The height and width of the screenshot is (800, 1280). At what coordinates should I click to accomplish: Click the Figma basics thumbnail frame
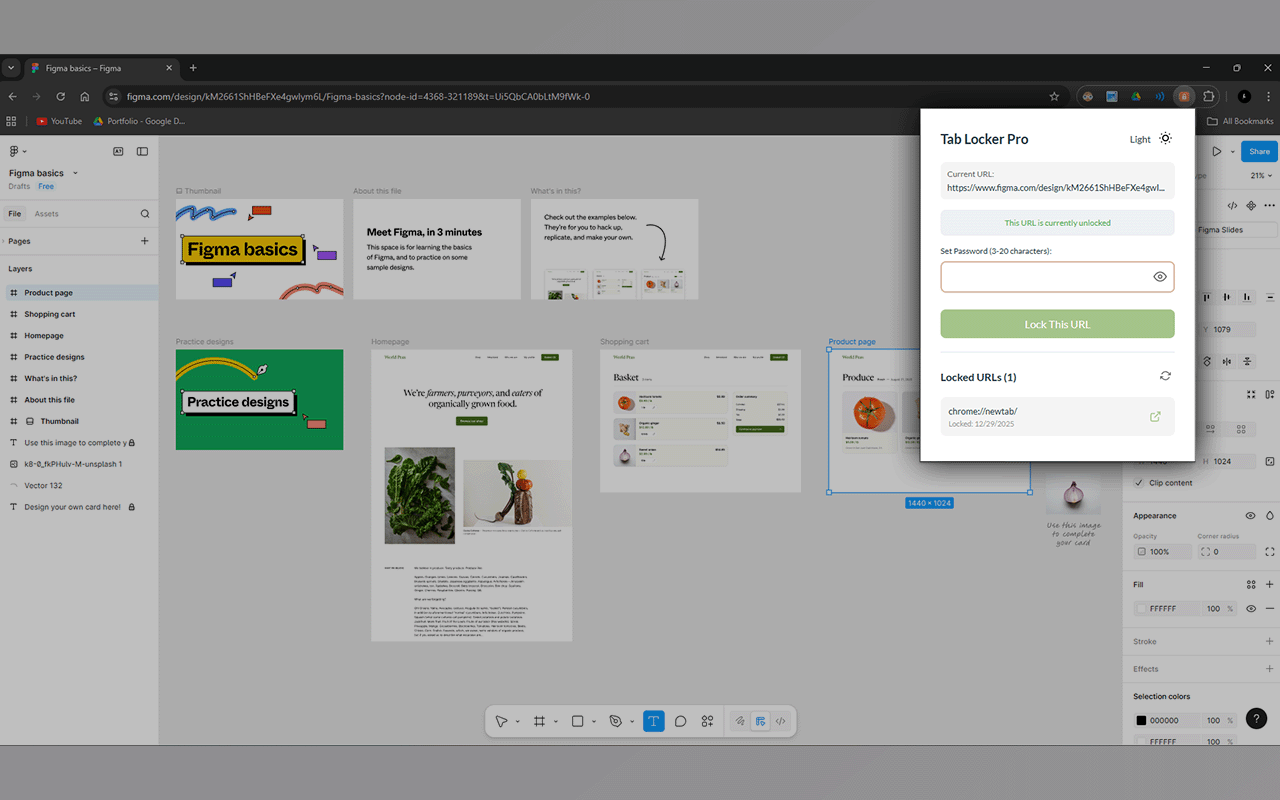tap(259, 249)
